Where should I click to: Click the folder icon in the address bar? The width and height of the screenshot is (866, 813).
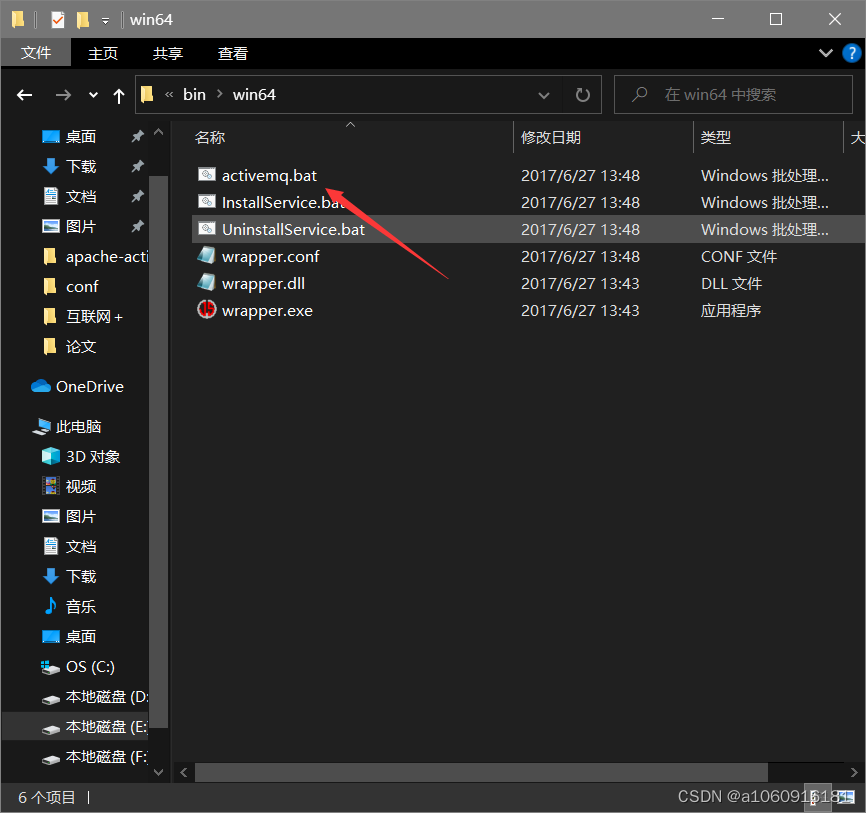[x=148, y=94]
